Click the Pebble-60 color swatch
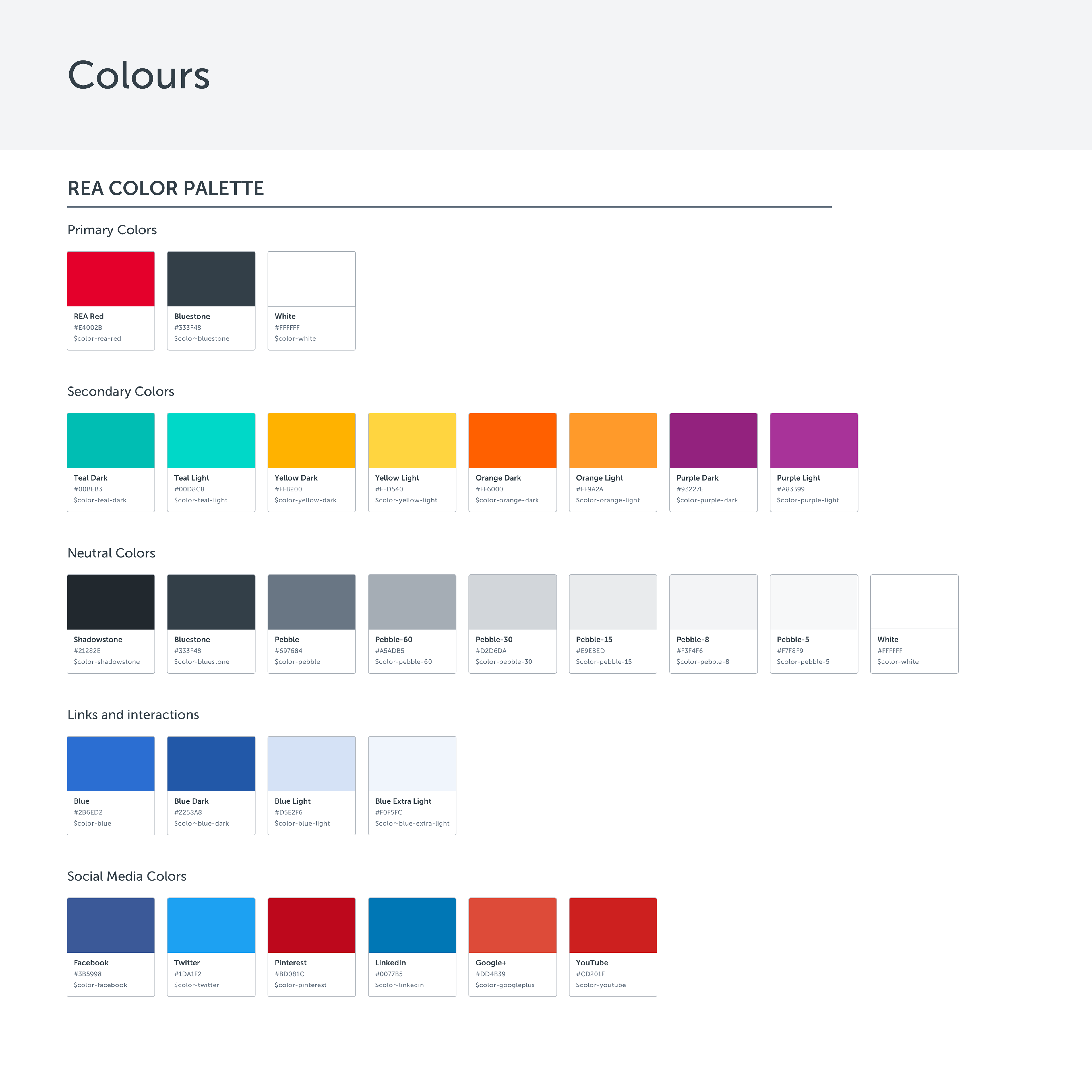1092x1092 pixels. pyautogui.click(x=412, y=602)
